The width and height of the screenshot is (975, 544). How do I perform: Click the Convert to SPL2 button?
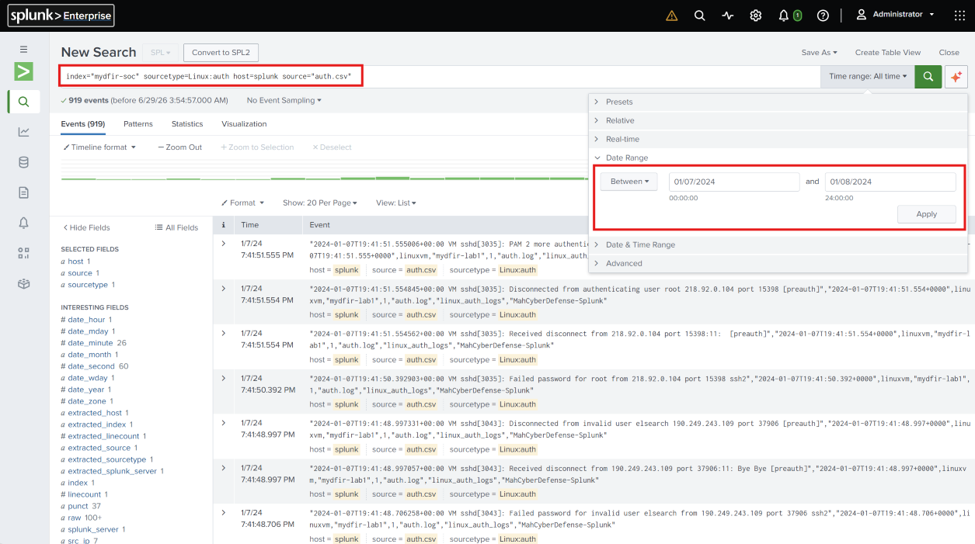pos(221,52)
